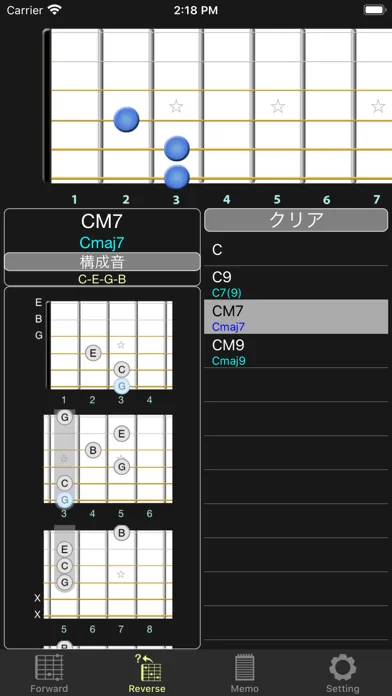The height and width of the screenshot is (696, 392).
Task: Tap the 構成音 component notes button
Action: 102,262
